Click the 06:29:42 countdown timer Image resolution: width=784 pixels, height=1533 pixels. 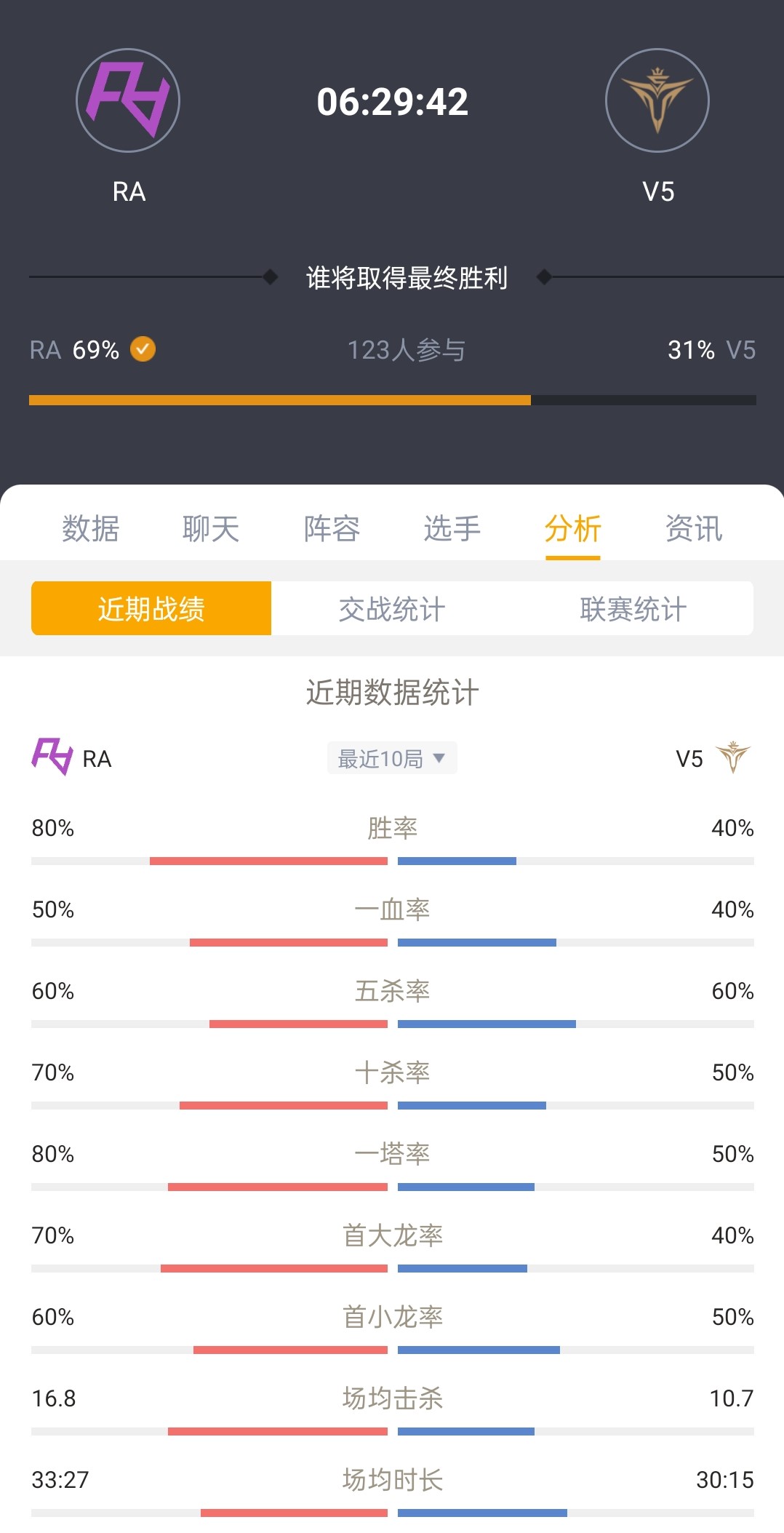(392, 102)
